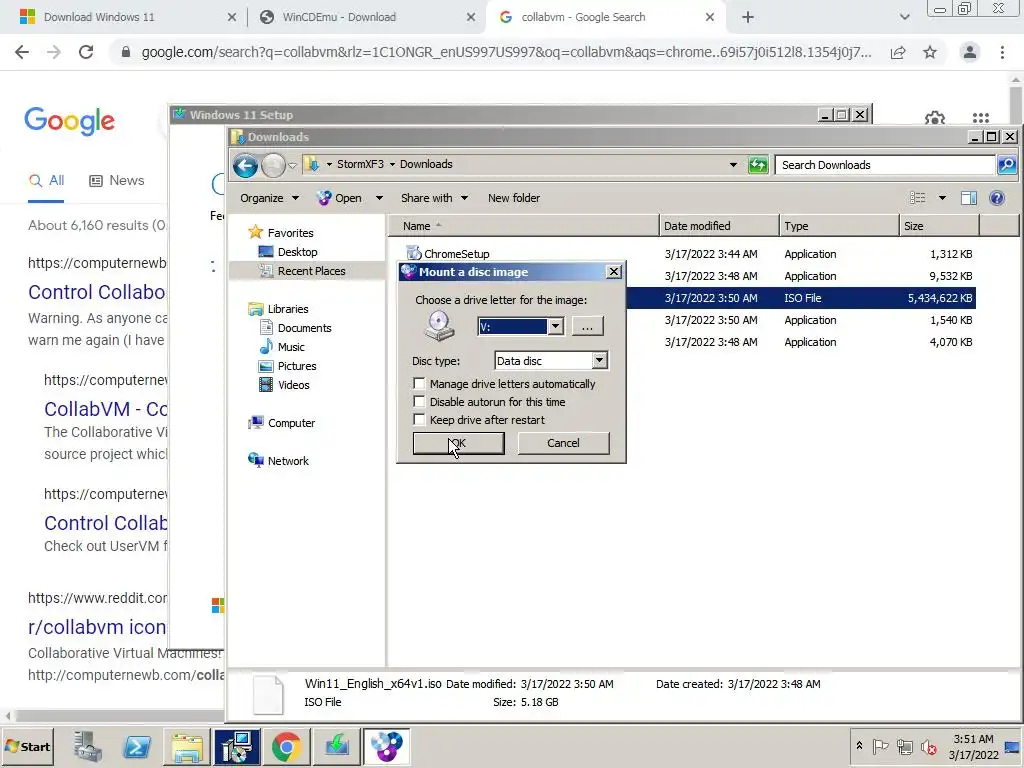This screenshot has width=1024, height=768.
Task: Open Google settings gear icon
Action: click(935, 118)
